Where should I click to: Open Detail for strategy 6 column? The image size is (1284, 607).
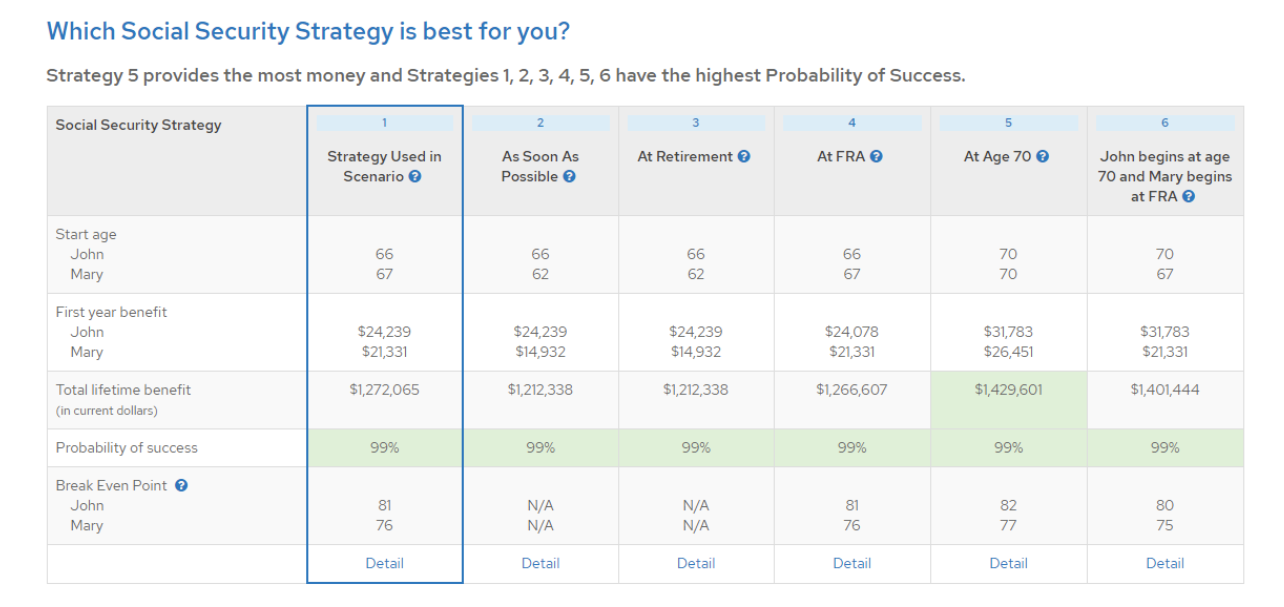1165,563
